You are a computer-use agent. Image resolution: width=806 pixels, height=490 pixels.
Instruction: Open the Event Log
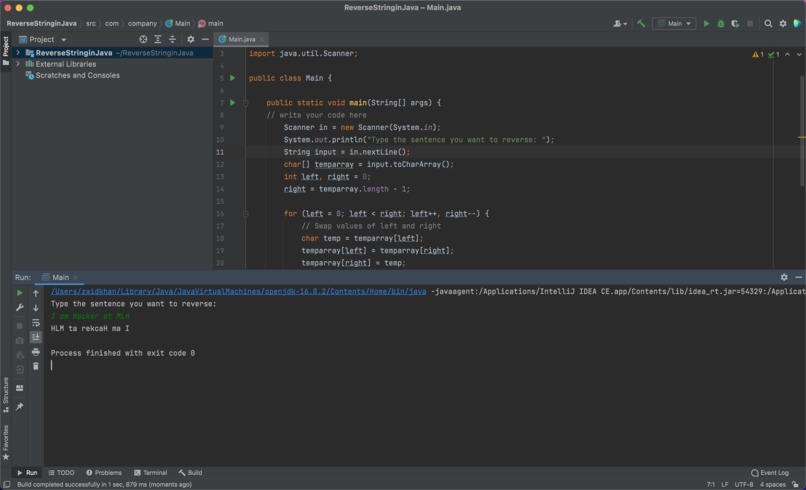(770, 473)
